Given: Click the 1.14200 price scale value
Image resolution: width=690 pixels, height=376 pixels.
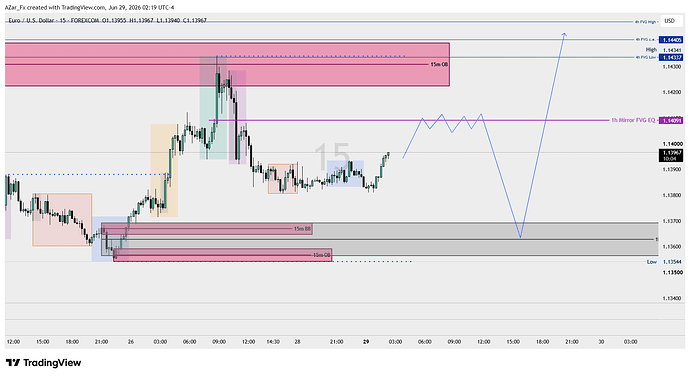Looking at the screenshot, I should [x=672, y=92].
